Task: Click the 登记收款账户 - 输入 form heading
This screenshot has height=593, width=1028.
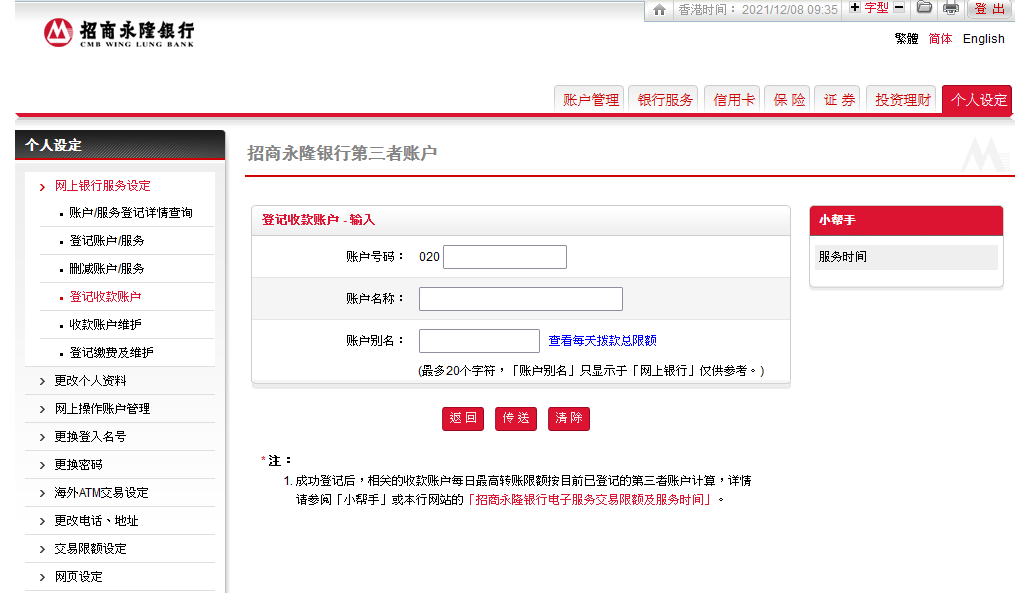Action: point(319,220)
